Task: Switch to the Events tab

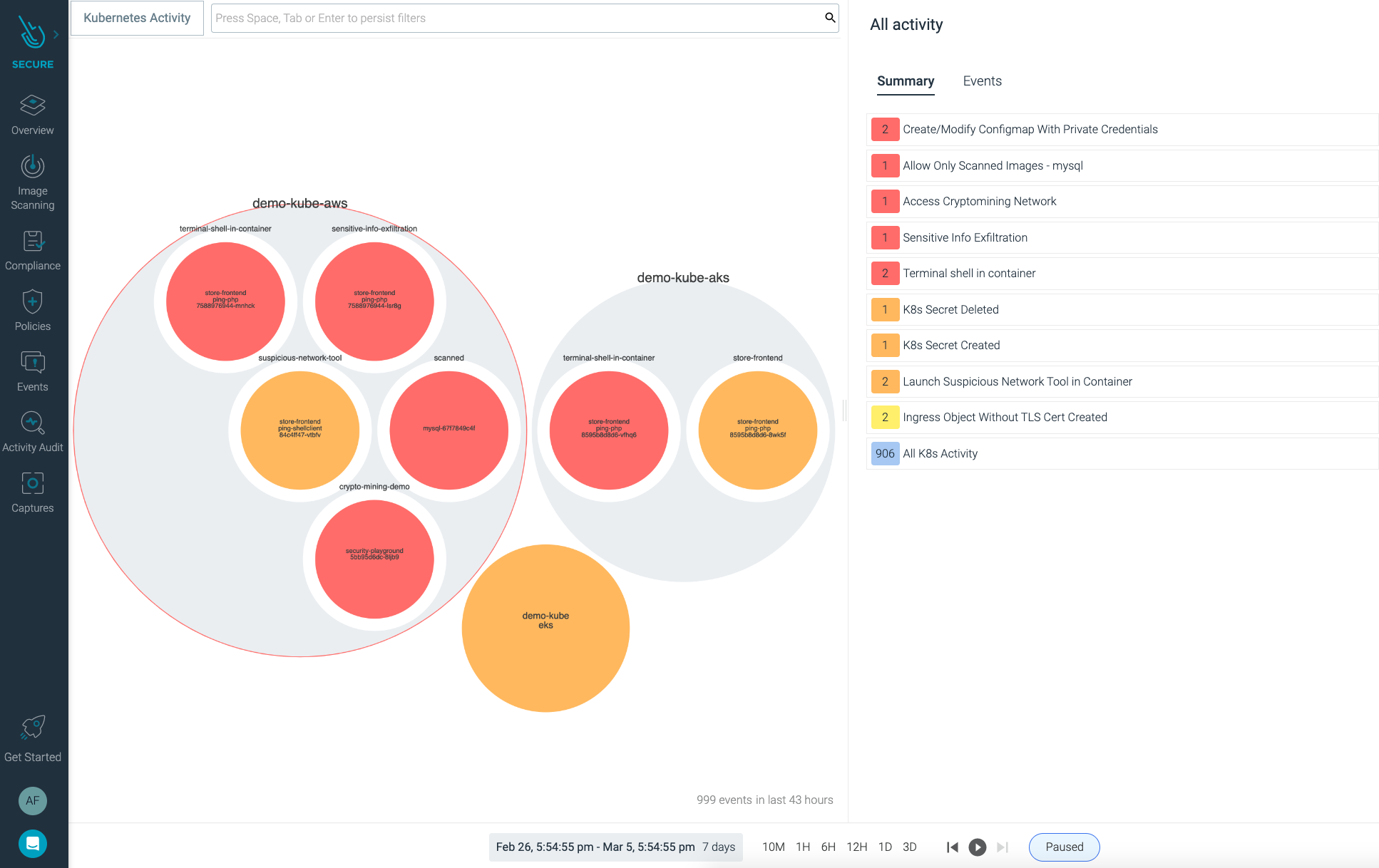Action: (x=982, y=81)
